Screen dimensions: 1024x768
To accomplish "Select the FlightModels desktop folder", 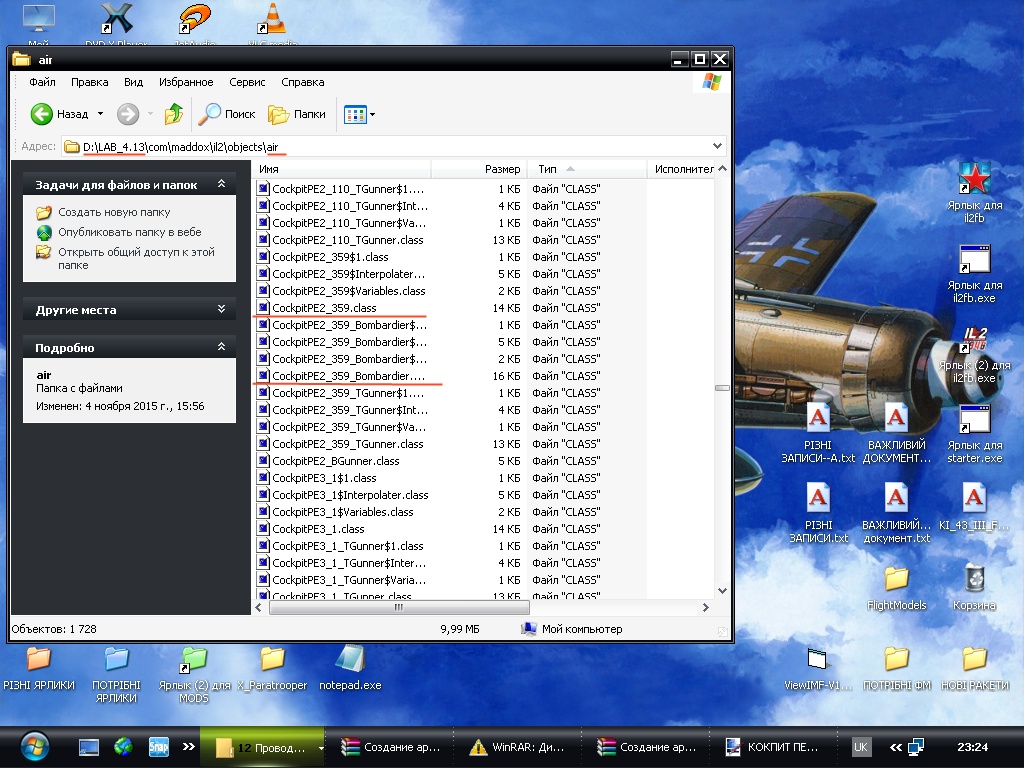I will pos(896,580).
